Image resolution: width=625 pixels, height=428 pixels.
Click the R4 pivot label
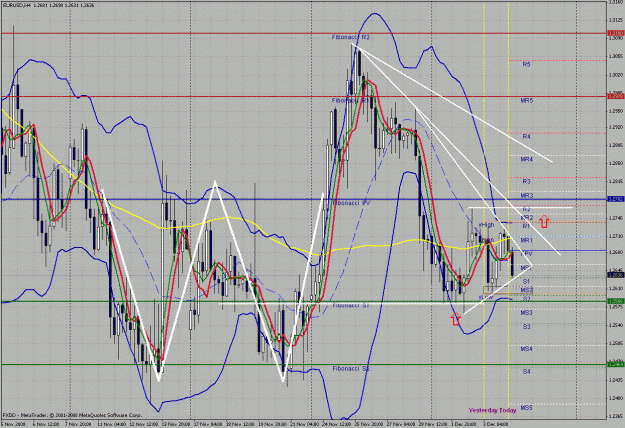point(527,137)
